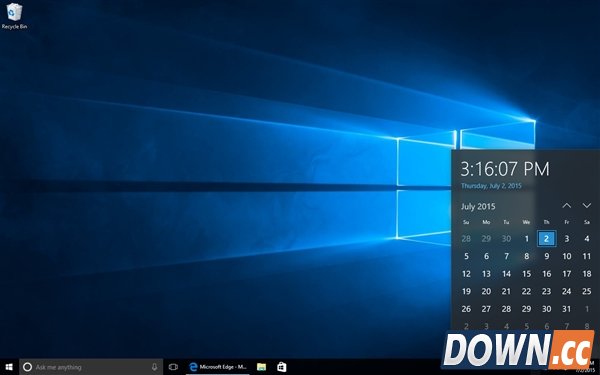Go to previous month with up chevron
Viewport: 600px width, 375px height.
(x=567, y=206)
